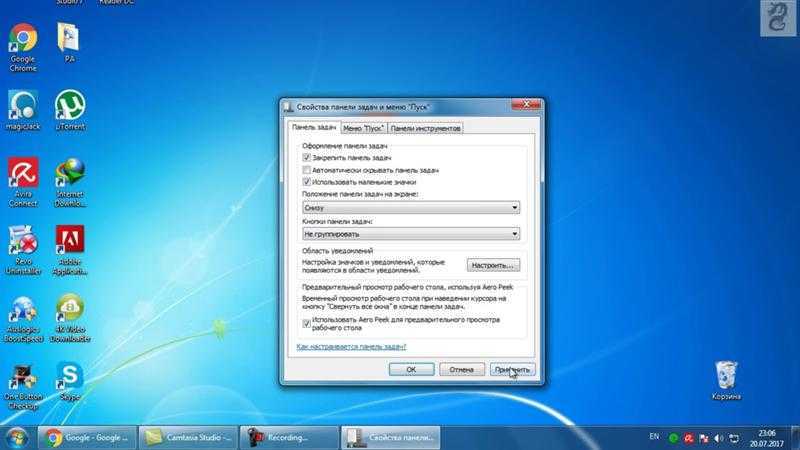The image size is (800, 450).
Task: Open the red Avira tray icon
Action: 689,438
